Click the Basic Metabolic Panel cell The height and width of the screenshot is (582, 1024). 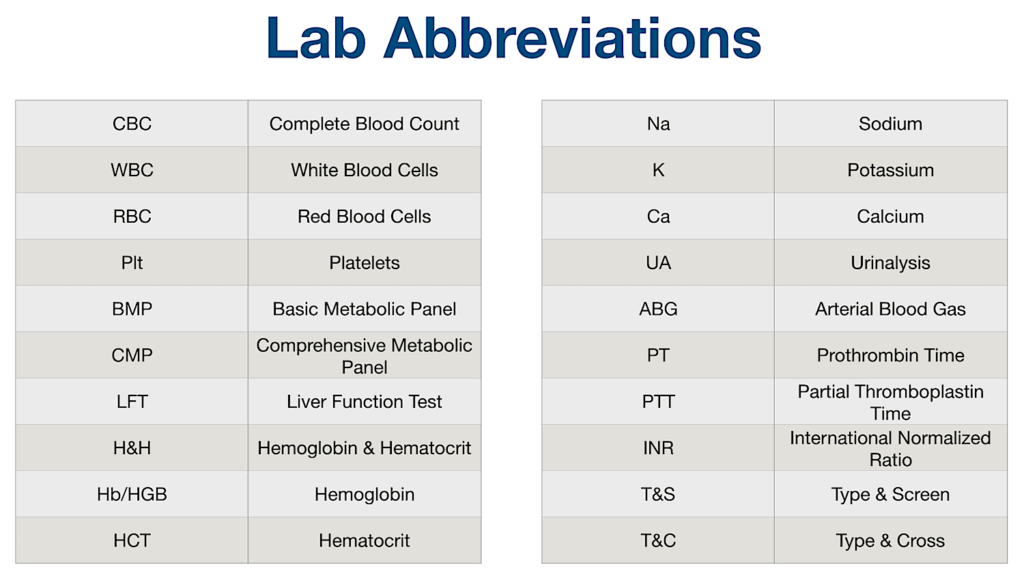pyautogui.click(x=364, y=309)
